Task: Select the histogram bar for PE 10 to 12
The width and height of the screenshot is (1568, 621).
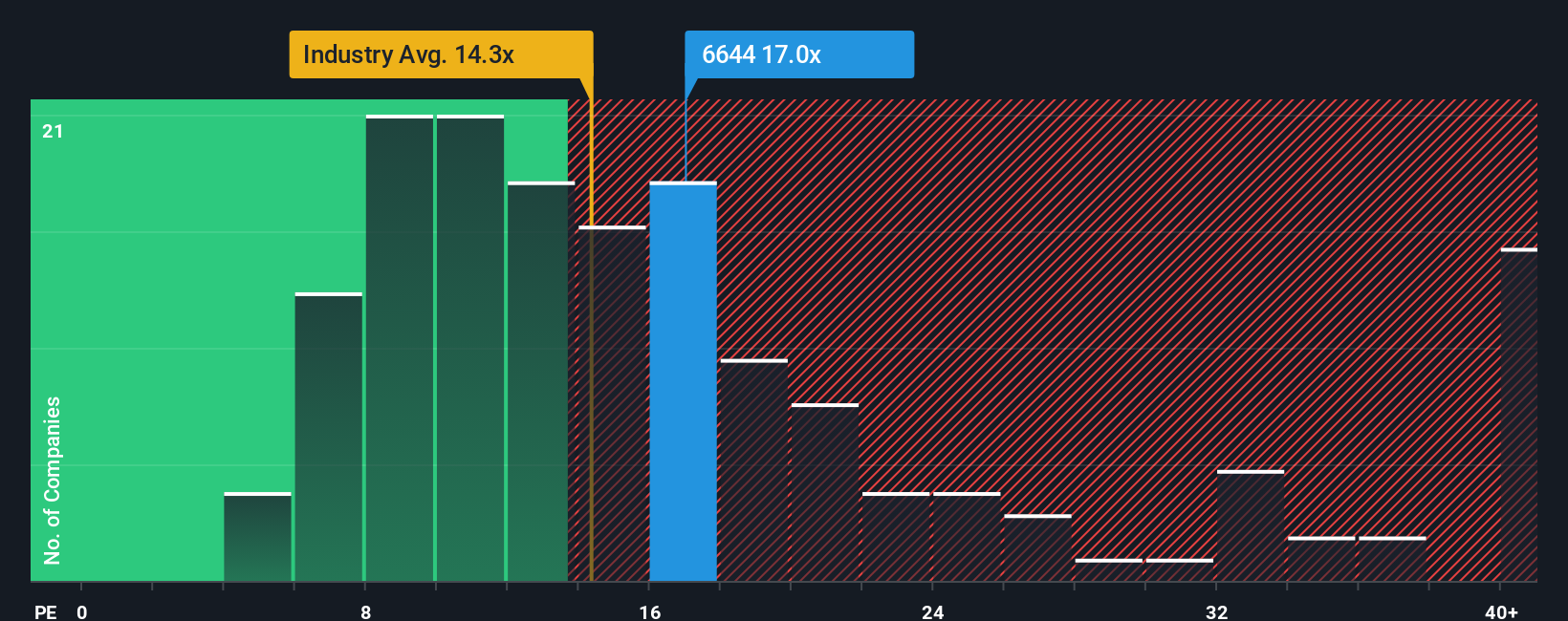Action: coord(470,348)
